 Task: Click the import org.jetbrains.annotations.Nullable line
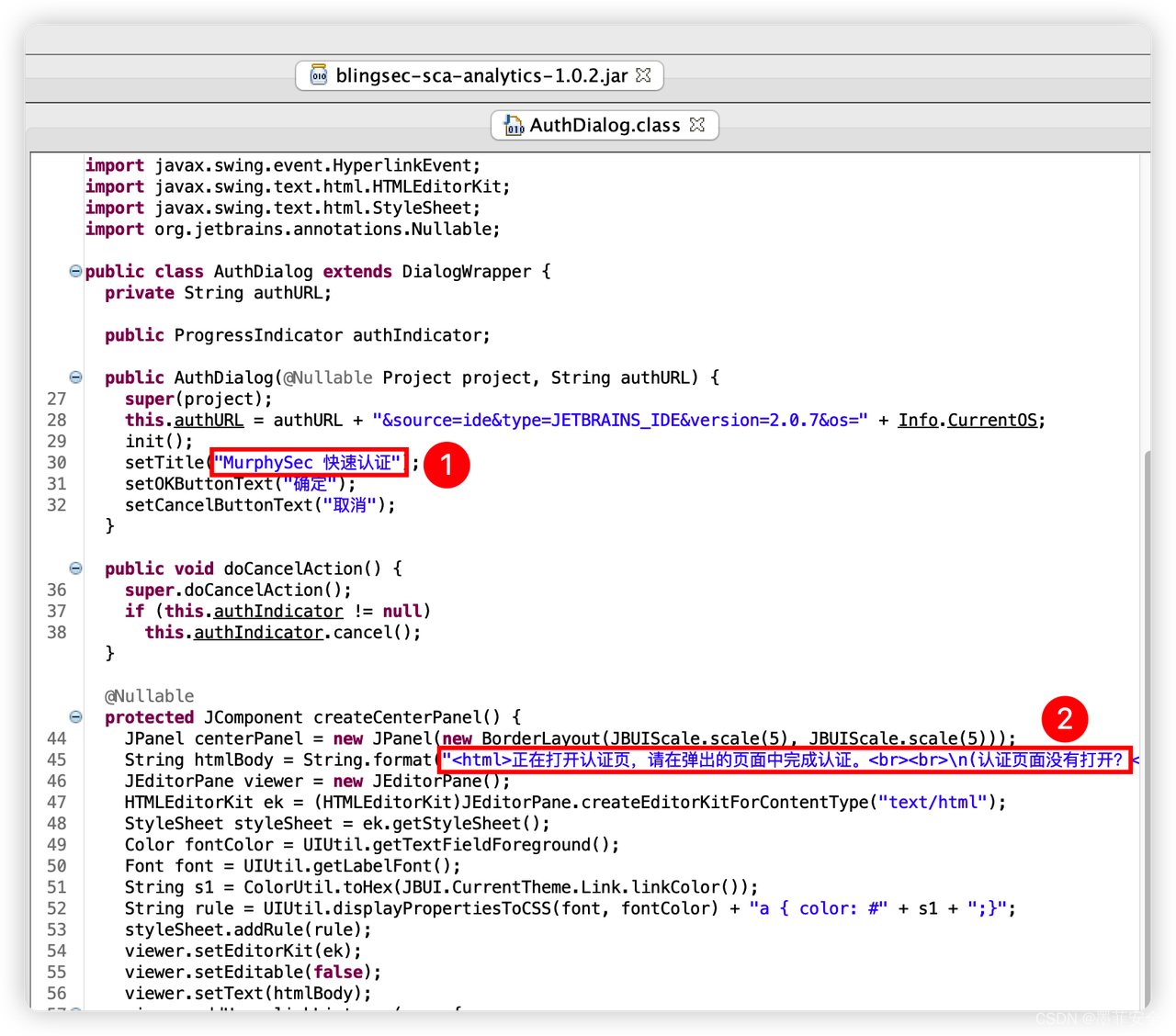pos(293,229)
